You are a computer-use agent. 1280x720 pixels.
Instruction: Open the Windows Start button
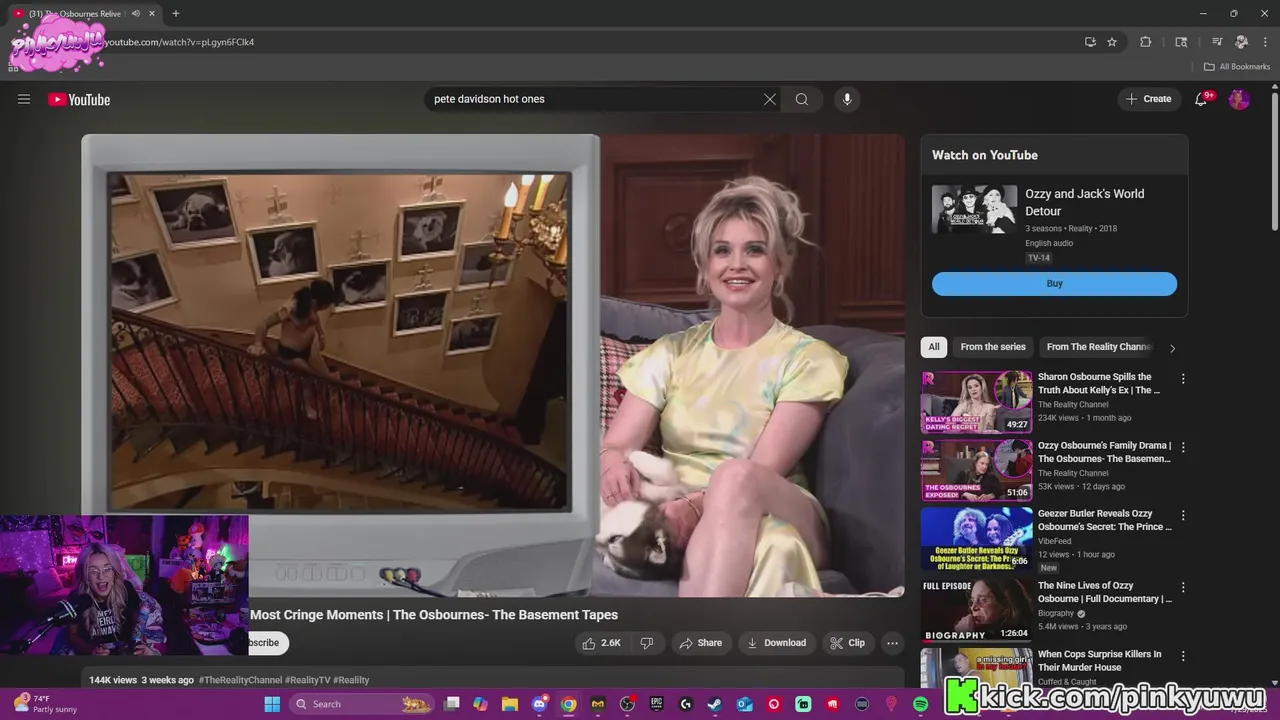272,704
